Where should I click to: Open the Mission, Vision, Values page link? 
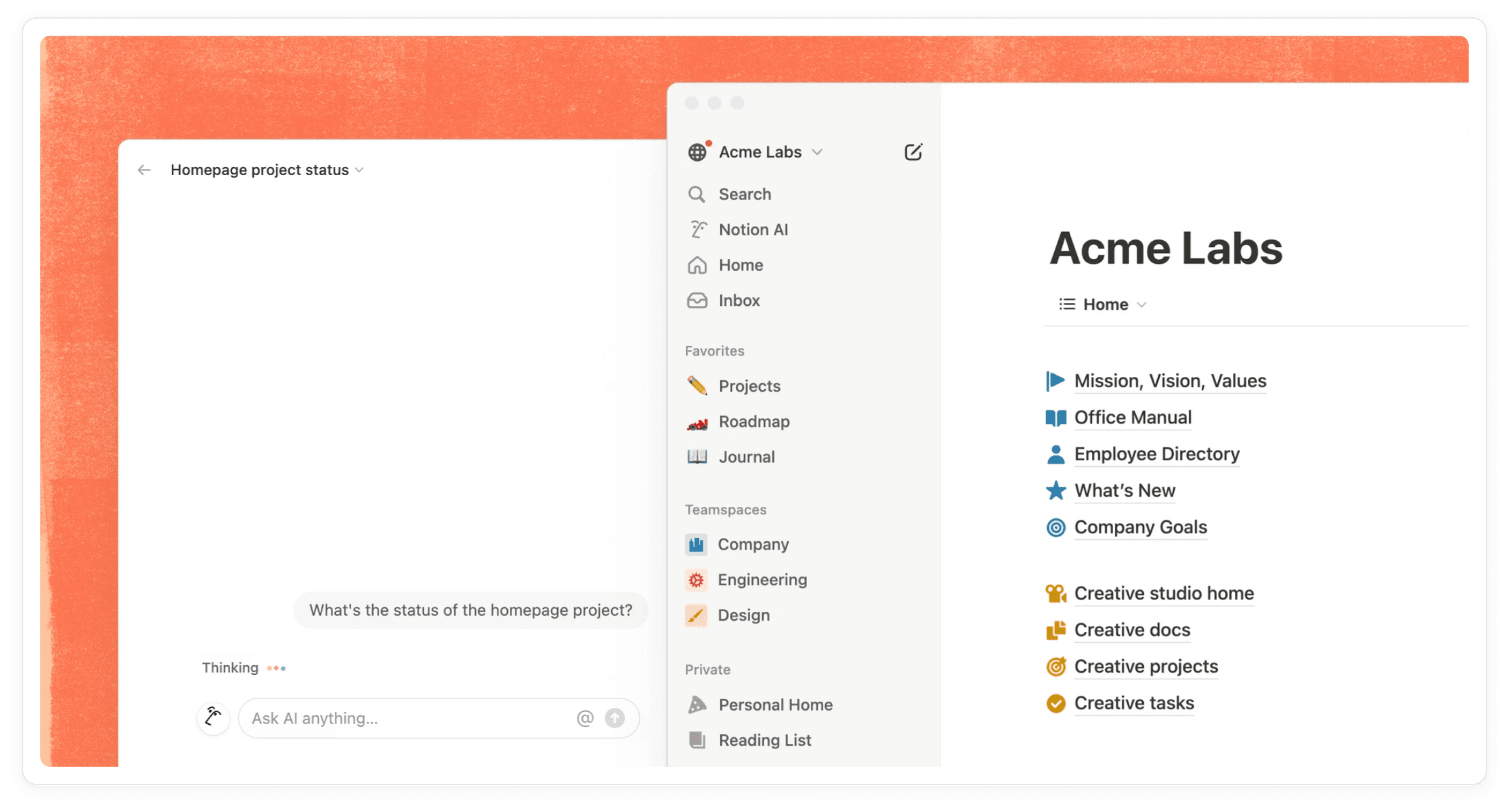[1170, 381]
